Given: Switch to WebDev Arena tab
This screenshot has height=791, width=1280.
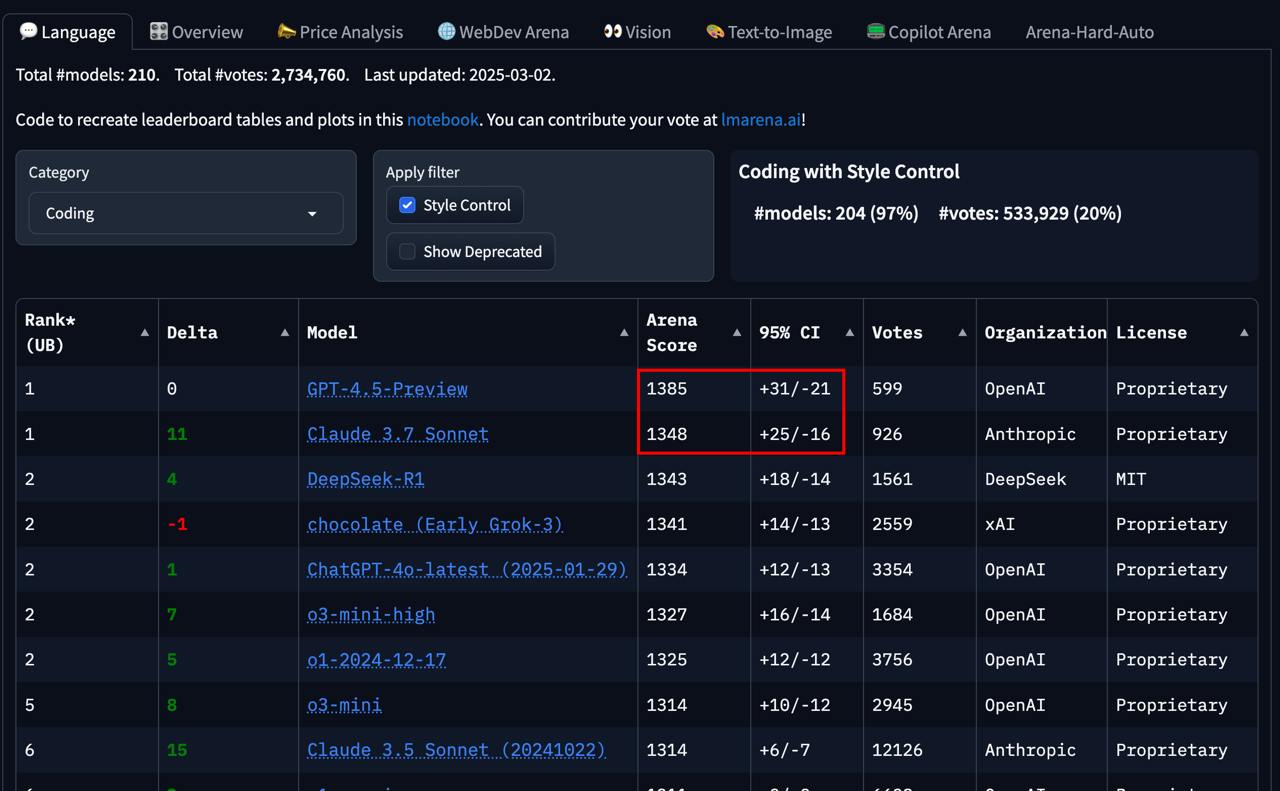Looking at the screenshot, I should point(503,32).
